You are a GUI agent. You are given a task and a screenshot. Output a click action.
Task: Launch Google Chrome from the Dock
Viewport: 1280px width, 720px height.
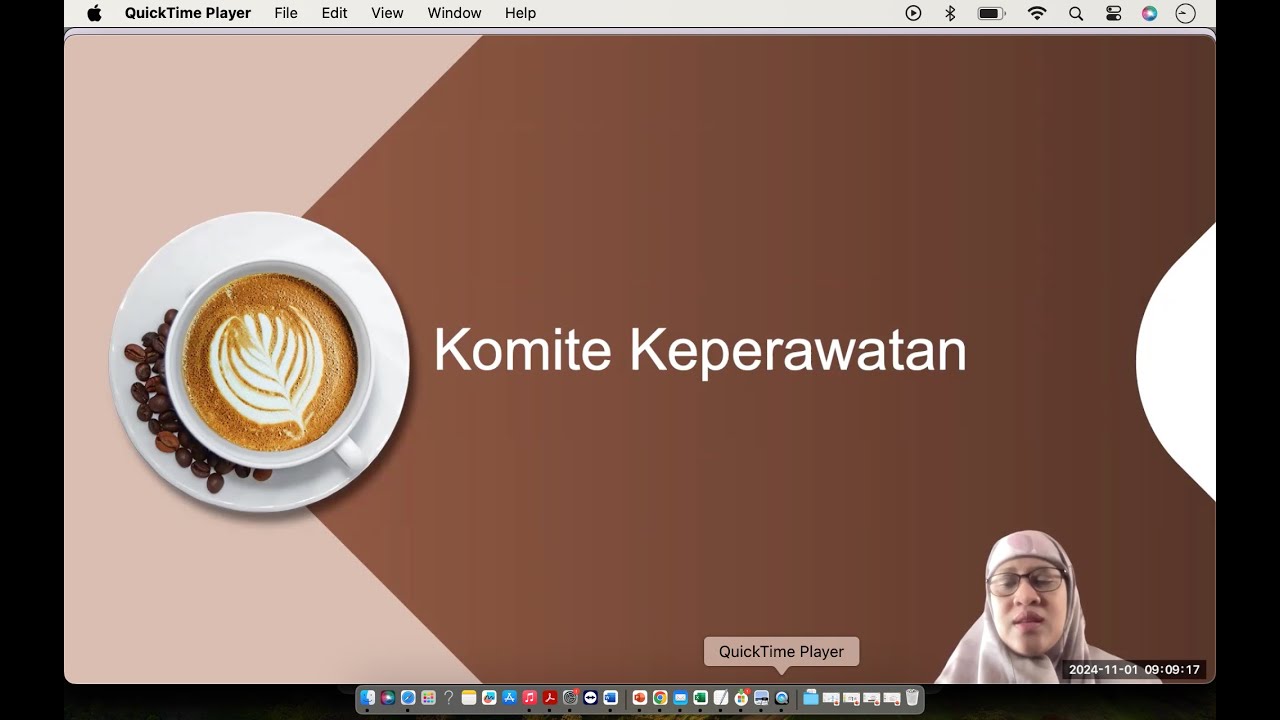pos(660,698)
